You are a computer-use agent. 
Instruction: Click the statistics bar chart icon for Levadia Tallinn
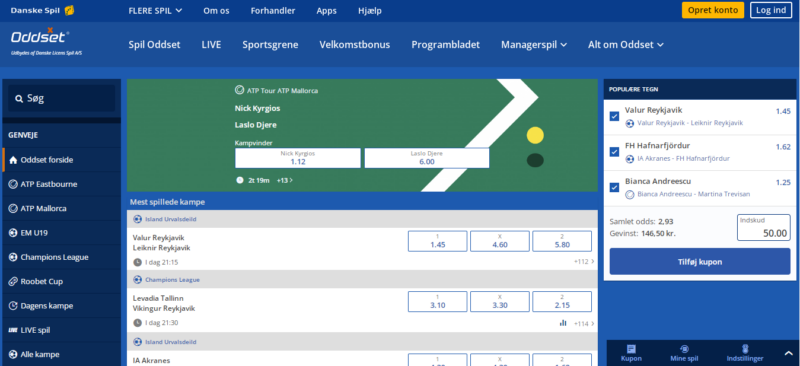563,323
